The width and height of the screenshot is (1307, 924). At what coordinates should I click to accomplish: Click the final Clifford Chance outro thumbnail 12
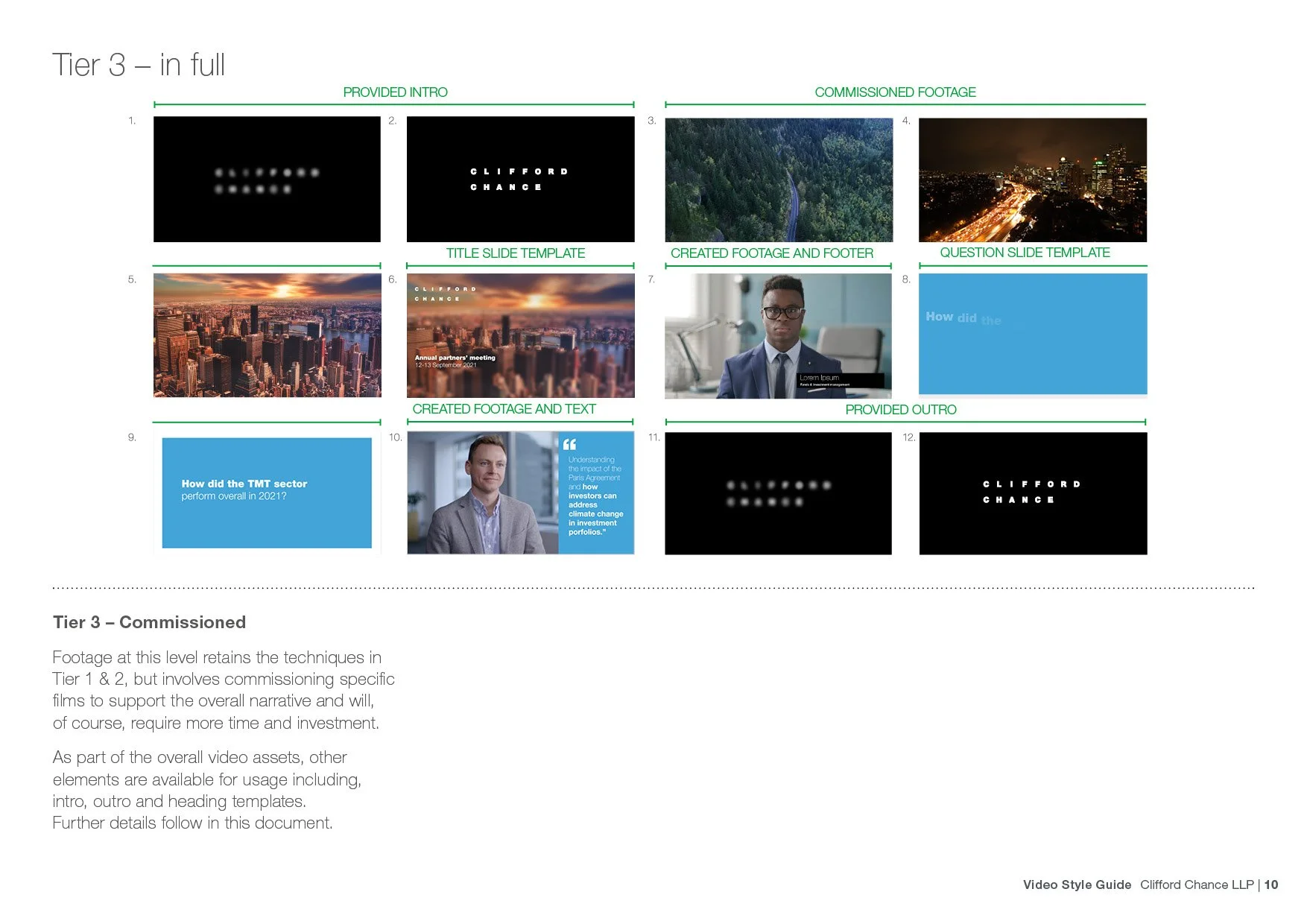(x=1033, y=493)
